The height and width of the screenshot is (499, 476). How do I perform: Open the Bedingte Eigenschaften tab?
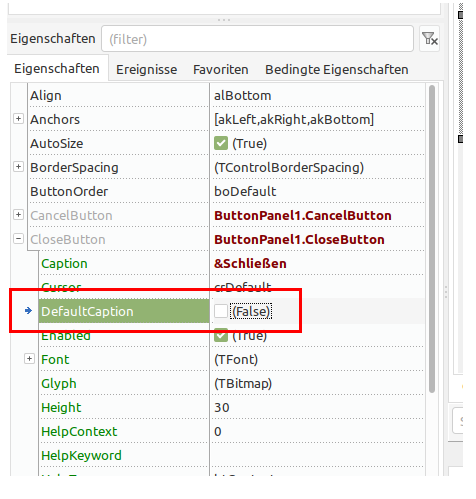(337, 70)
